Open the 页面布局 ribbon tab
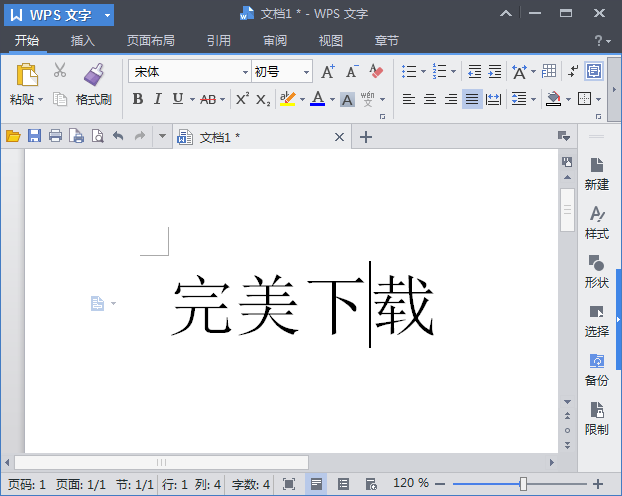The height and width of the screenshot is (496, 622). (x=150, y=41)
